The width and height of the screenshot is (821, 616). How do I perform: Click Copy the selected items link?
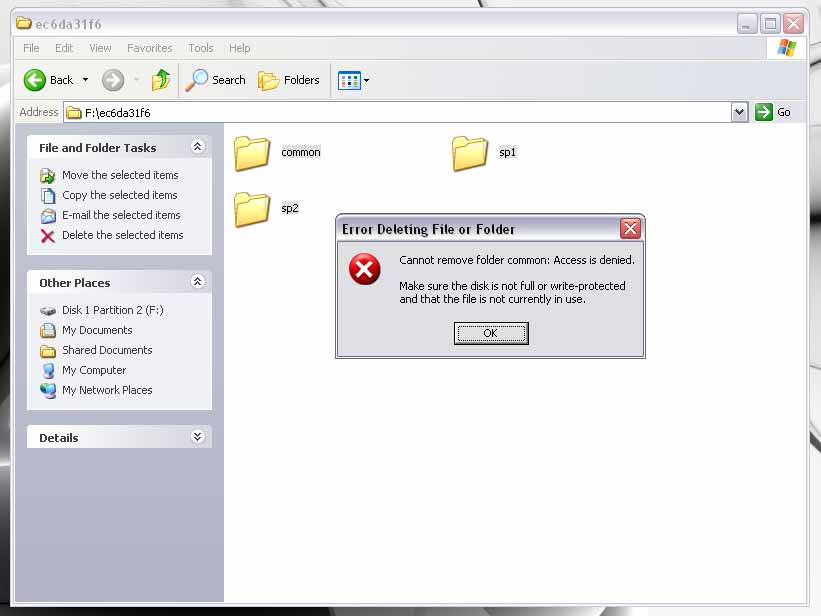point(120,195)
